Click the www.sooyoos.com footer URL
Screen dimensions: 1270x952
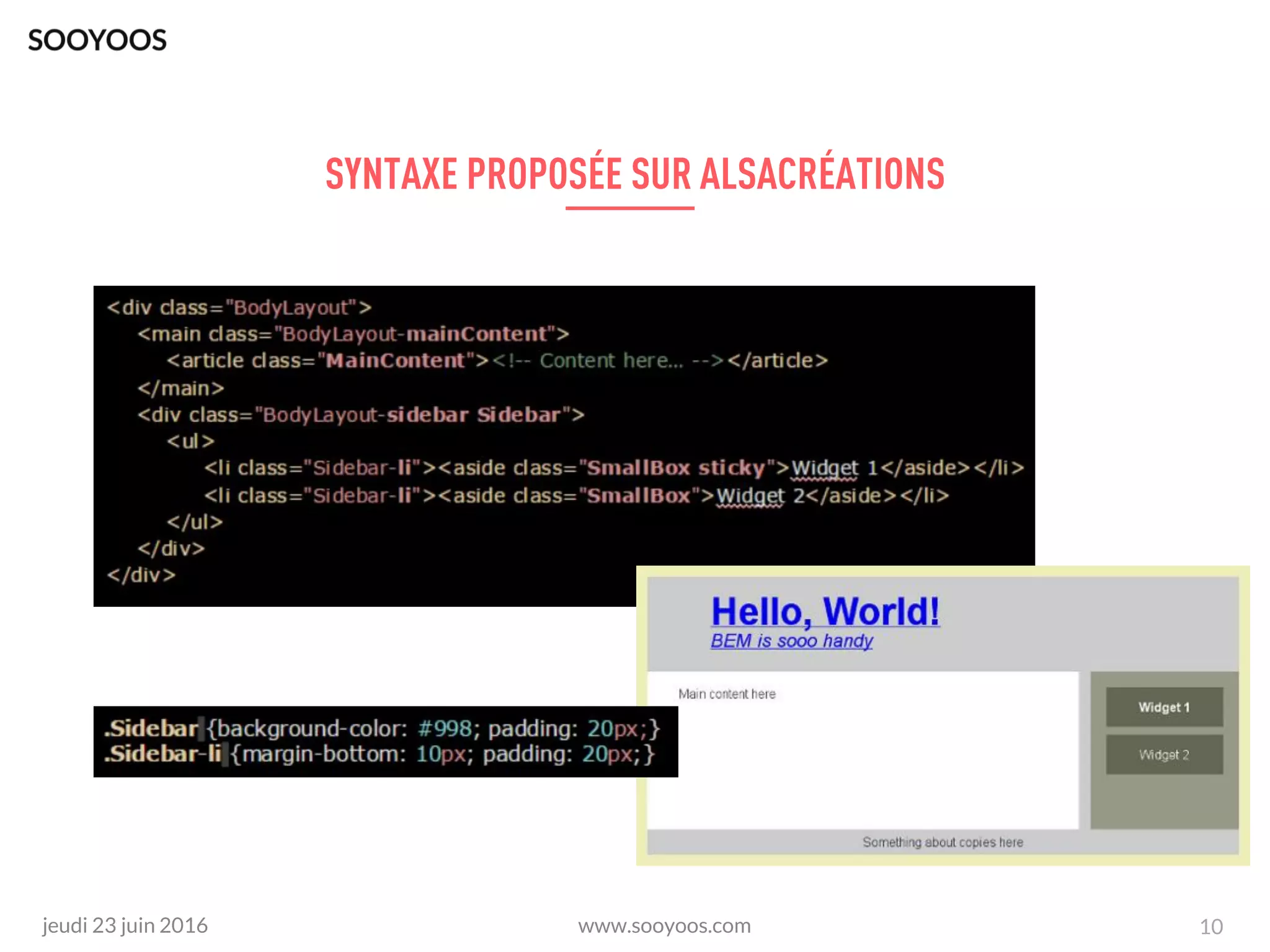tap(664, 925)
